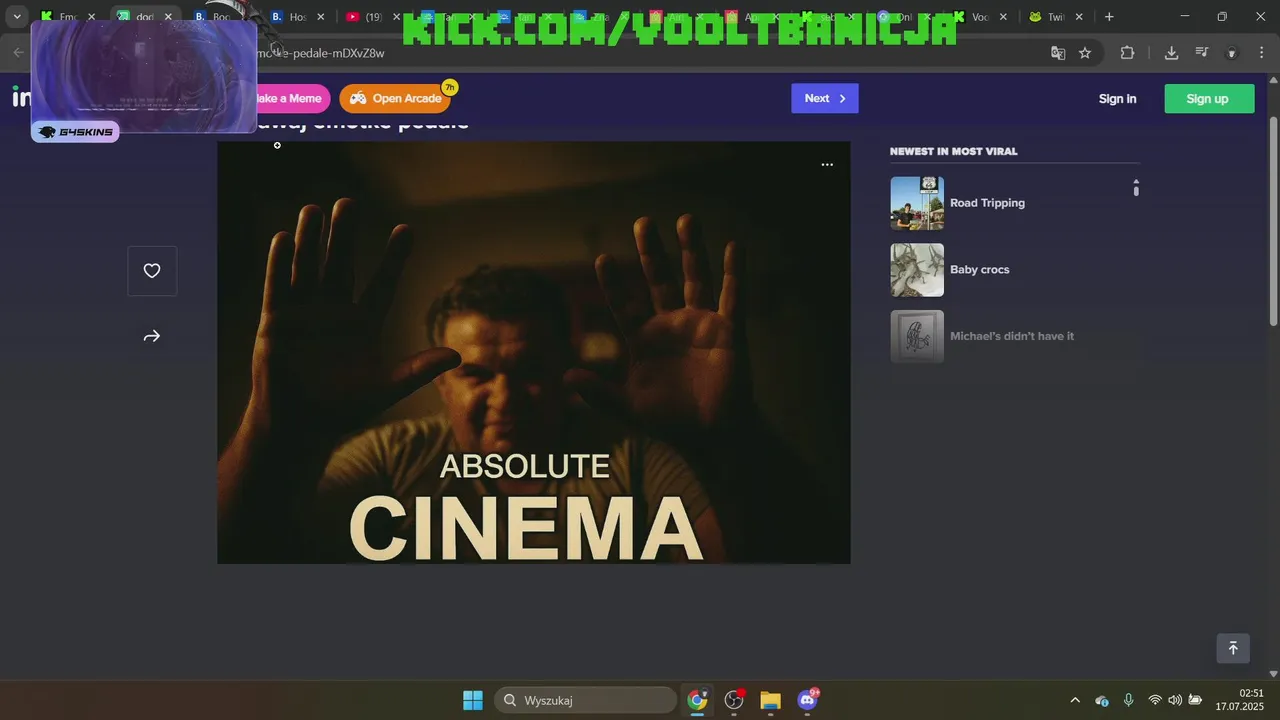Switch to the Hos browser tab
Image resolution: width=1280 pixels, height=720 pixels.
pyautogui.click(x=295, y=17)
